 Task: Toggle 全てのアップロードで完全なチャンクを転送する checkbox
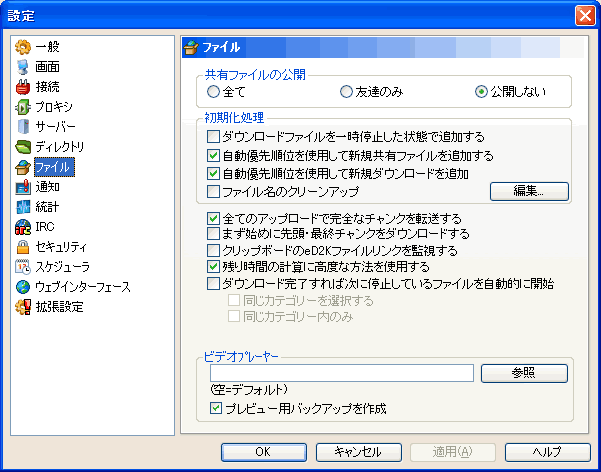point(213,219)
